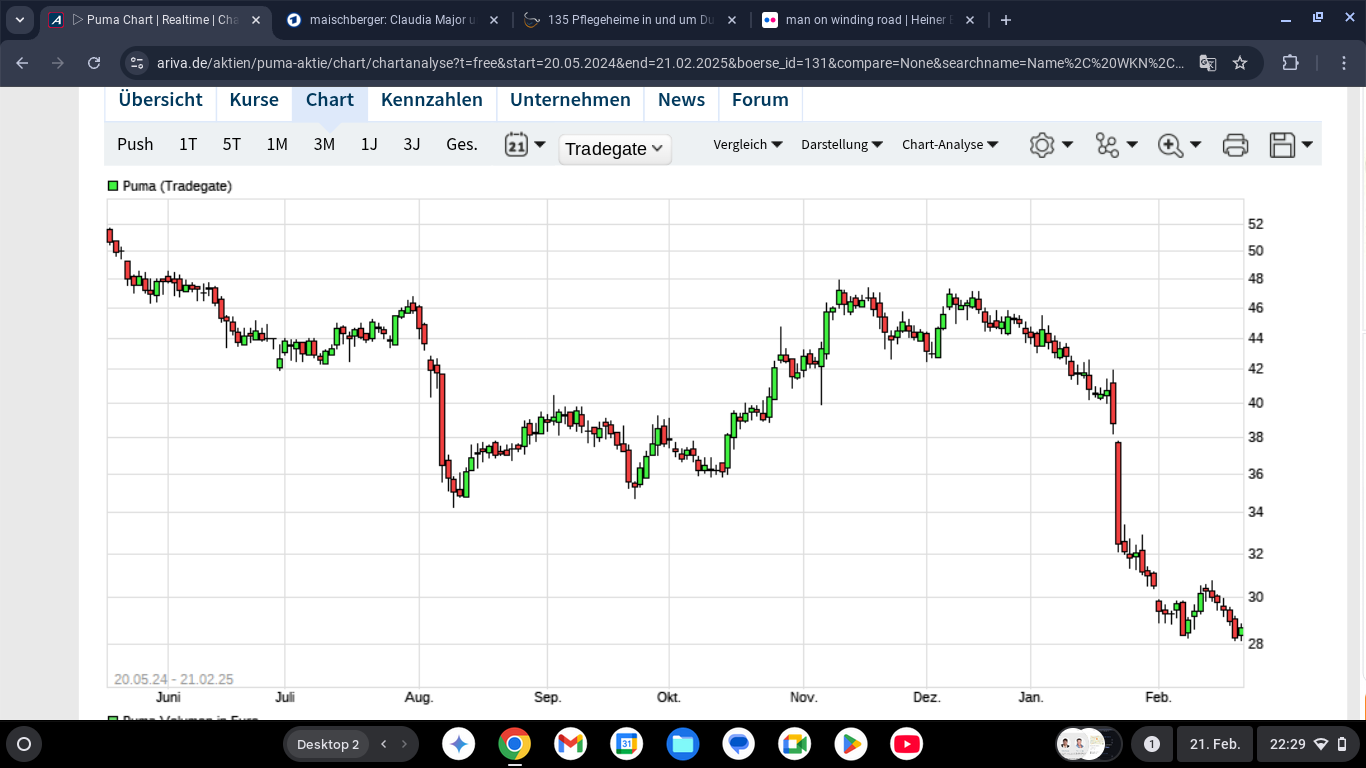
Task: Expand the Vergleich dropdown
Action: [x=748, y=145]
